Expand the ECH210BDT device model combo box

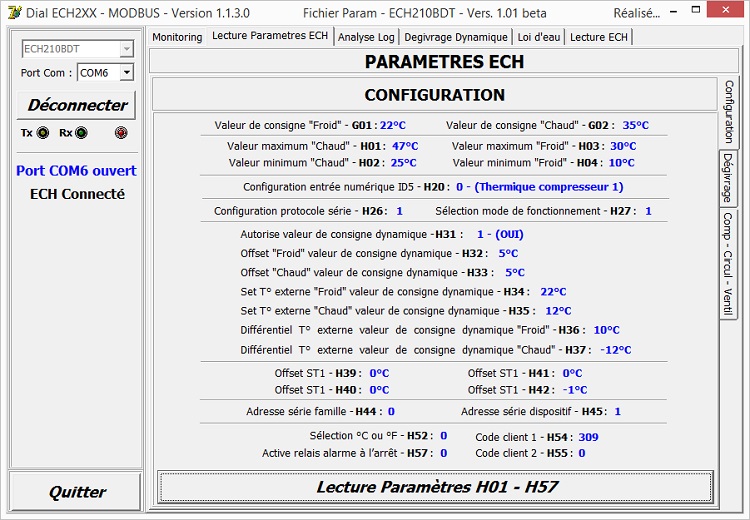click(x=126, y=49)
